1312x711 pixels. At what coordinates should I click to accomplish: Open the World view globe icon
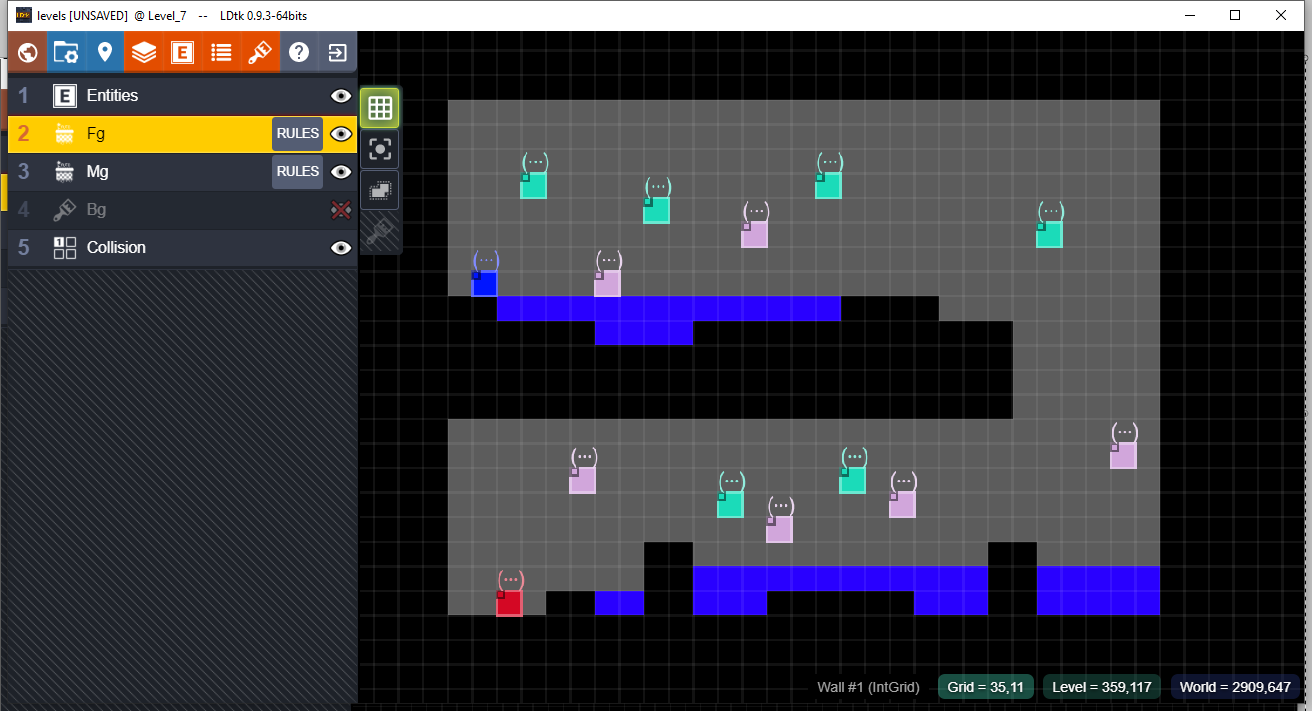(x=28, y=52)
